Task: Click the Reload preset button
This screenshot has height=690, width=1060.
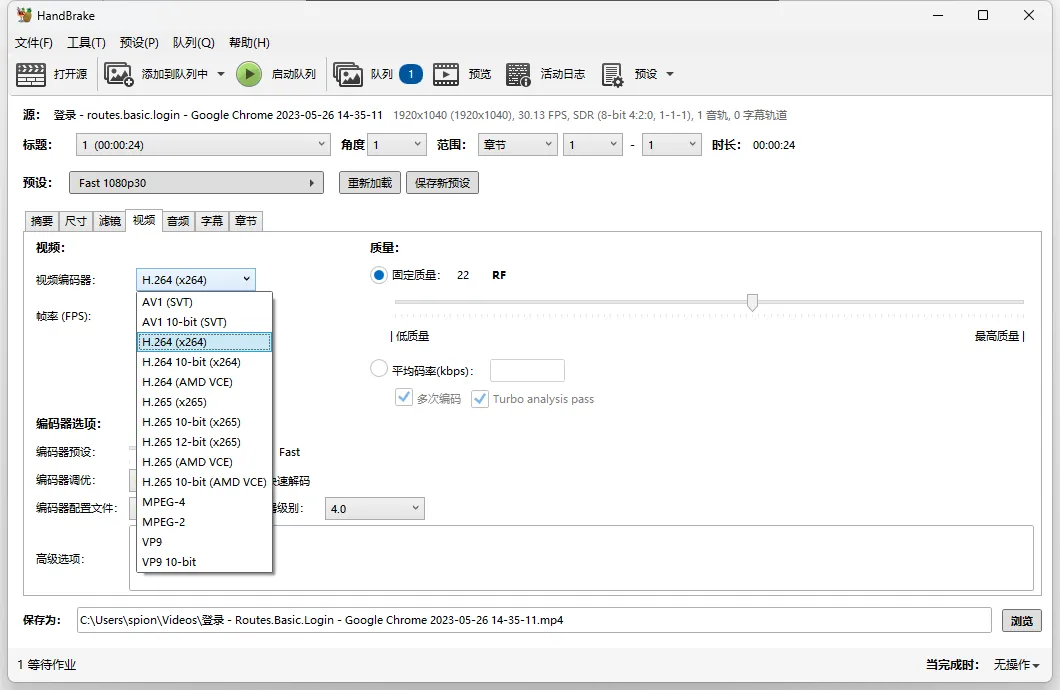Action: tap(370, 182)
